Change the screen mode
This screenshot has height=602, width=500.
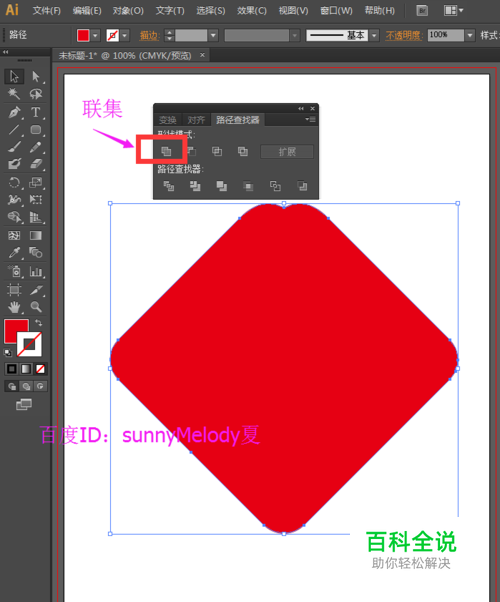24,404
